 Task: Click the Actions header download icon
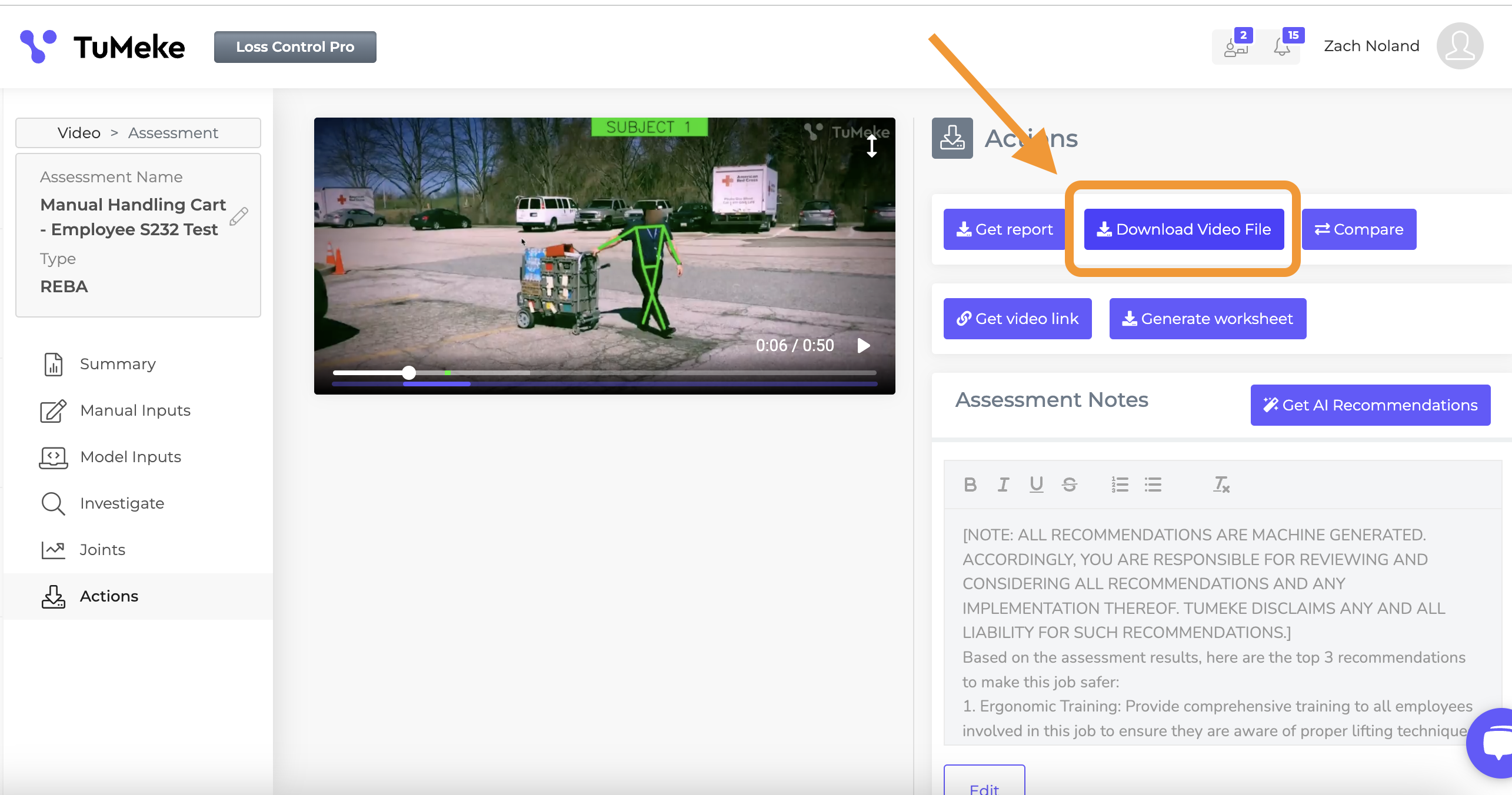click(x=953, y=138)
